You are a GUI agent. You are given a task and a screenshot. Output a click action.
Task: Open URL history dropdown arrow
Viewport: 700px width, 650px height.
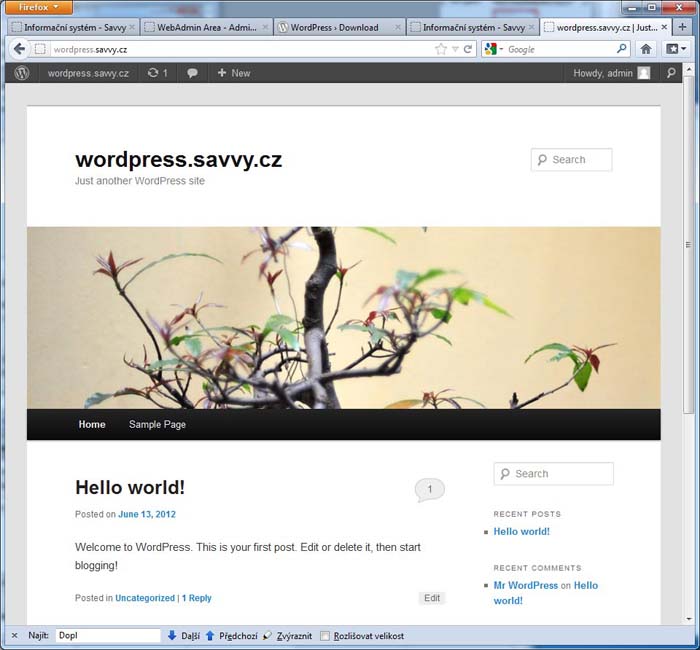pos(455,49)
